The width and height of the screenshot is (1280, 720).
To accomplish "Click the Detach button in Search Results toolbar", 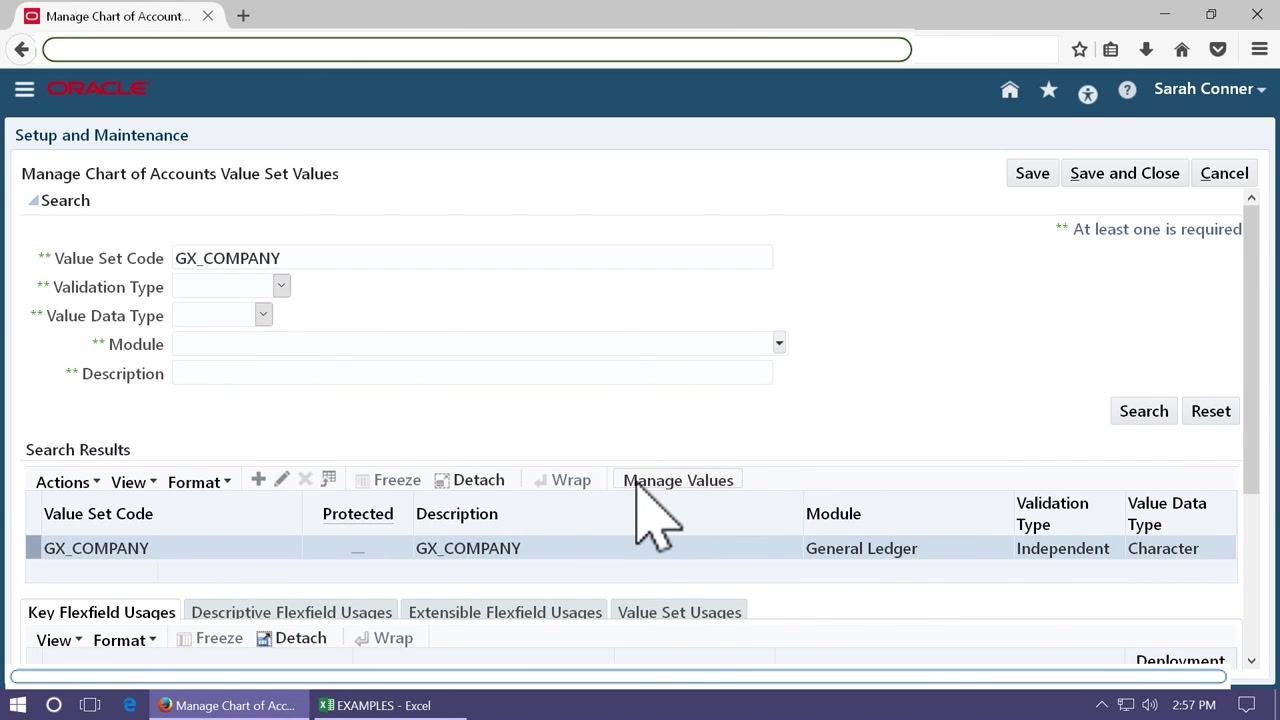I will 469,480.
